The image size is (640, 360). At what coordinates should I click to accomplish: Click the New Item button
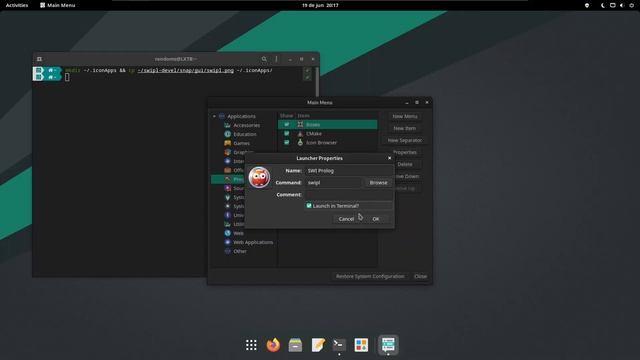coord(404,128)
